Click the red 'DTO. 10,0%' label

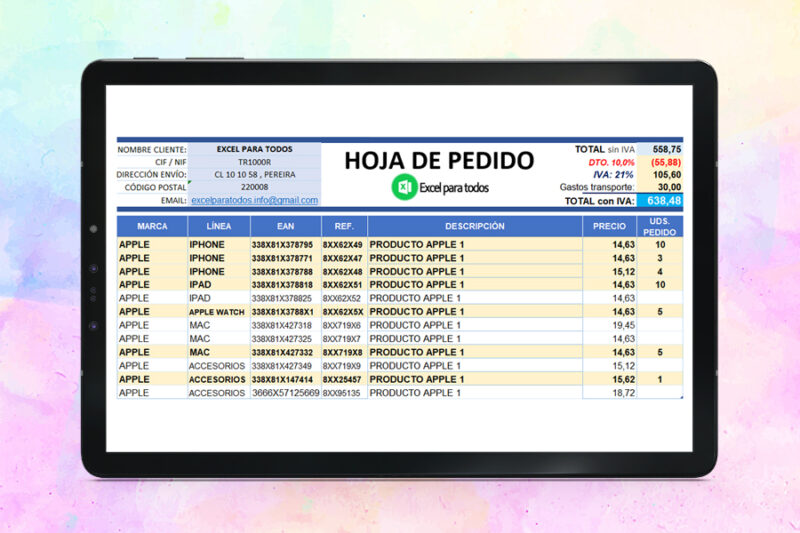point(611,162)
